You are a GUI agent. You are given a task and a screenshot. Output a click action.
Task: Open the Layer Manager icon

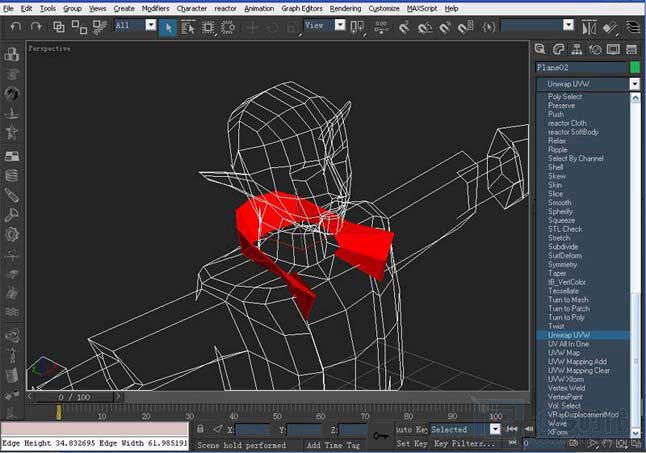634,27
